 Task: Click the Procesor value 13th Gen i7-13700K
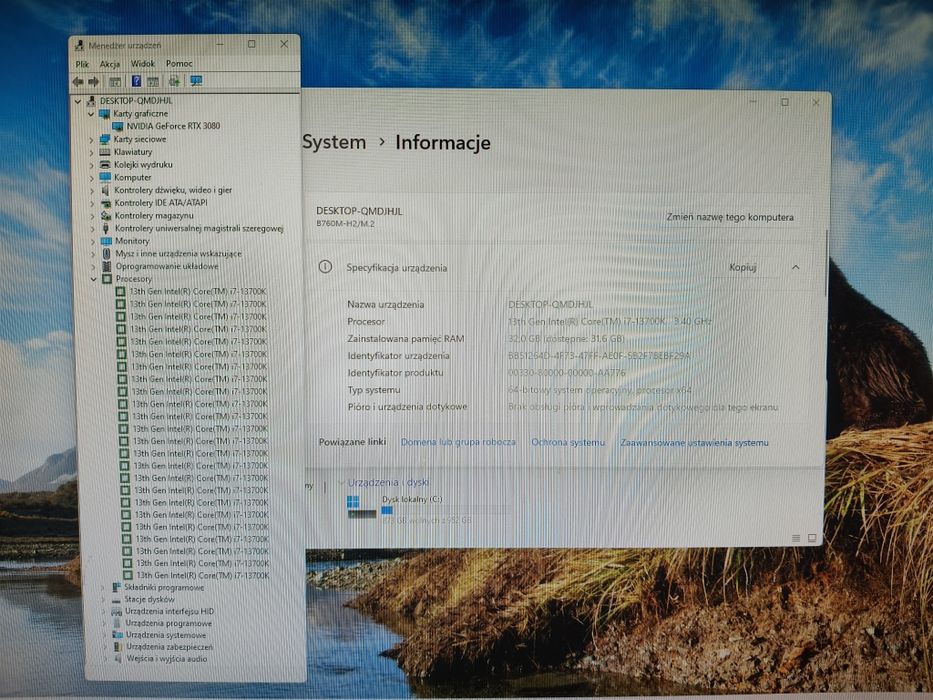[x=610, y=321]
